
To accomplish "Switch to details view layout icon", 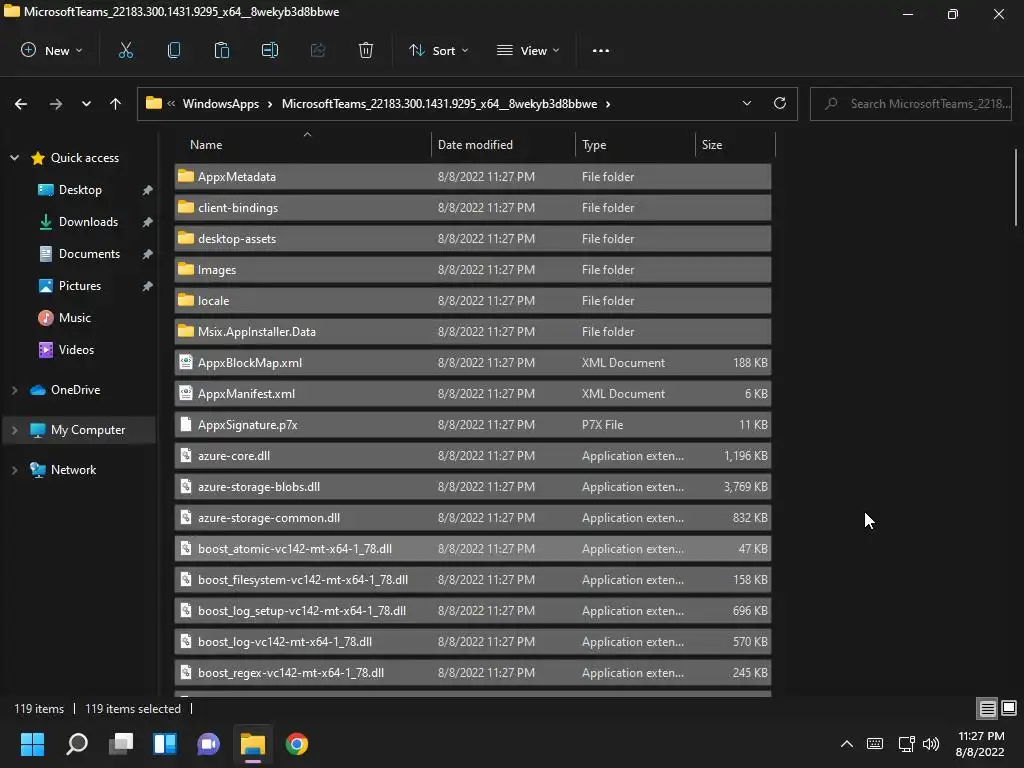I will point(987,708).
